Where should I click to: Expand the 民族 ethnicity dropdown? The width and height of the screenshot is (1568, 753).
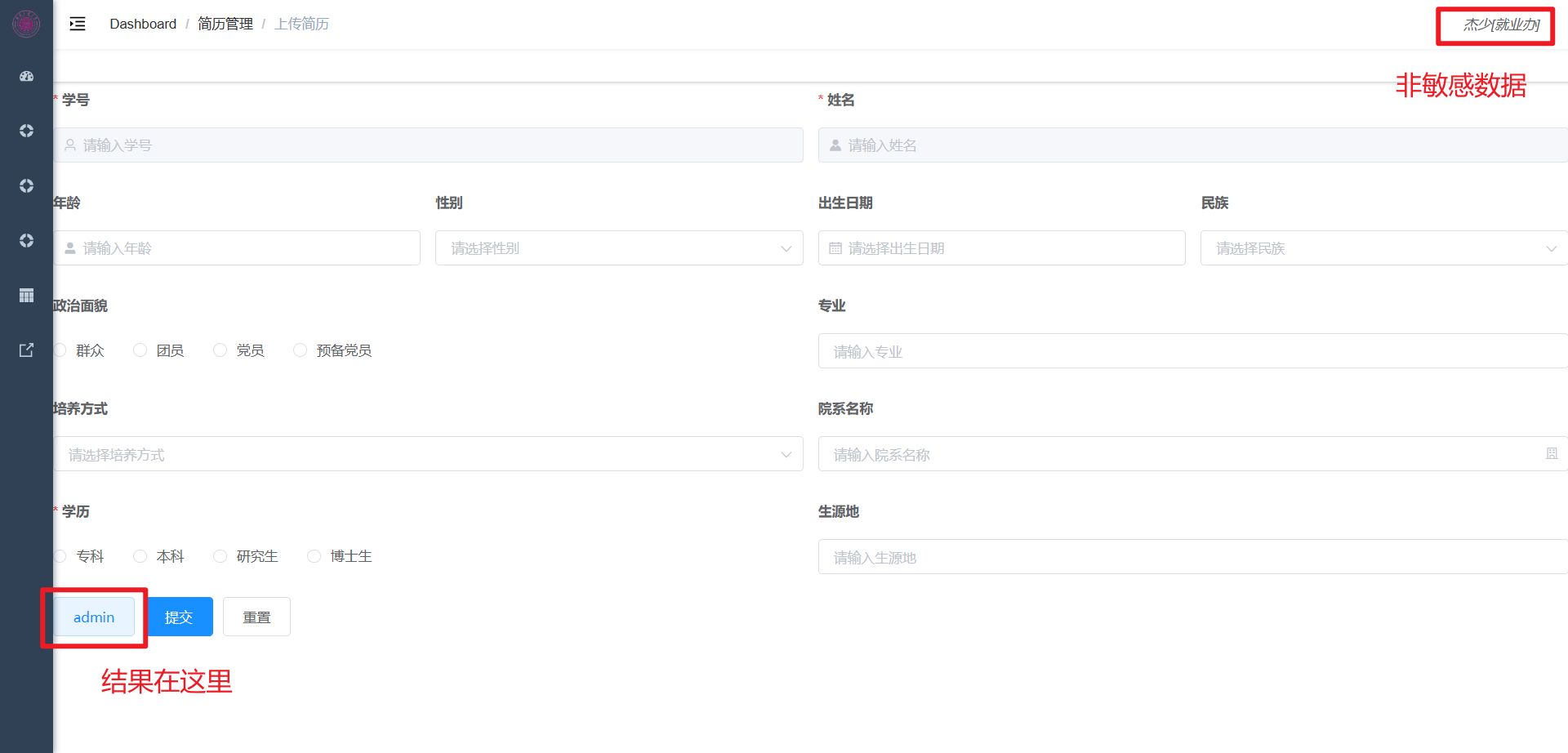(1383, 248)
